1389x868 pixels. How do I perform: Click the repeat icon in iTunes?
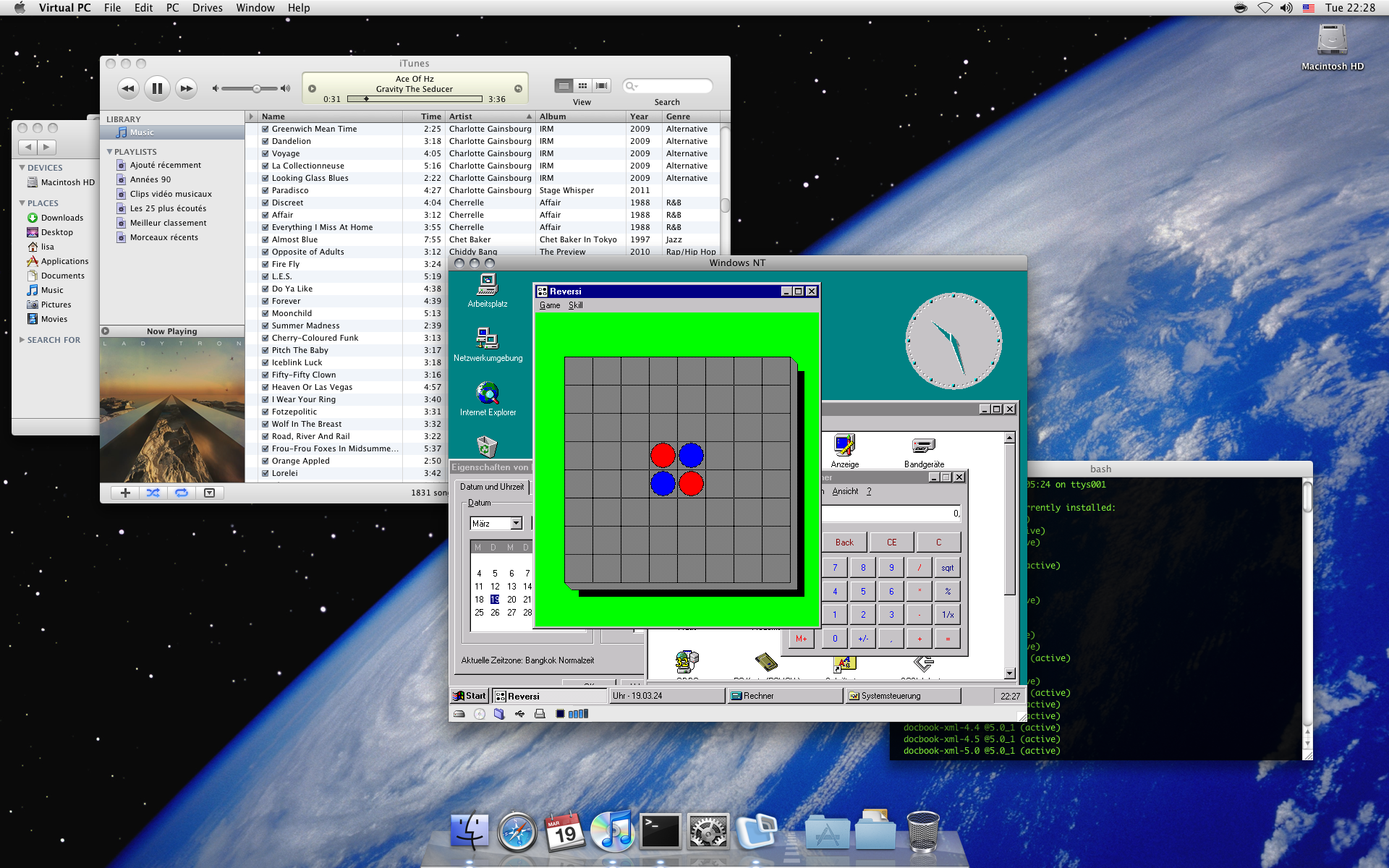click(x=182, y=493)
